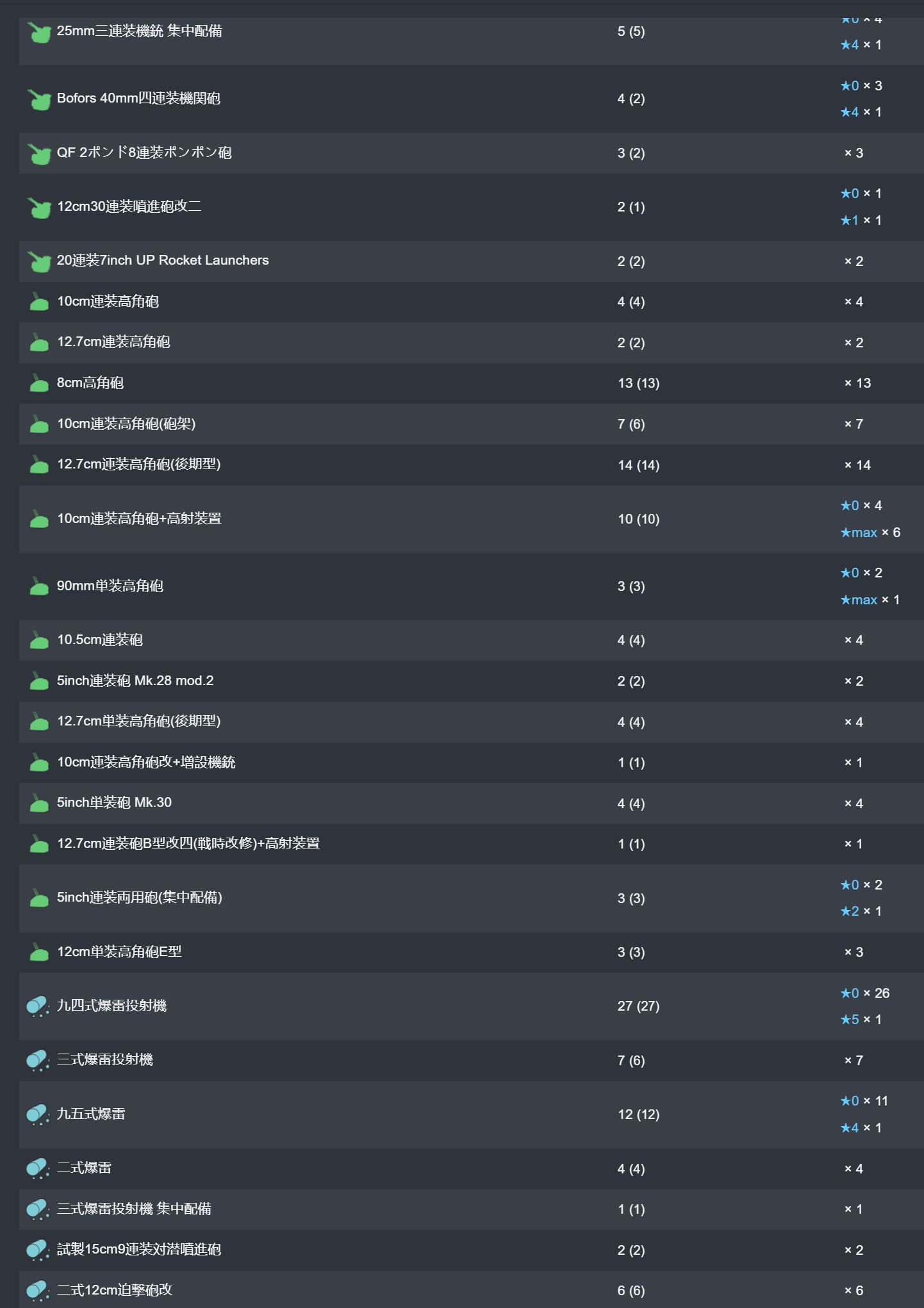This screenshot has width=924, height=1308.
Task: Click the × 14 count for 12.7cm連装高角砲(後期型)
Action: tap(857, 465)
